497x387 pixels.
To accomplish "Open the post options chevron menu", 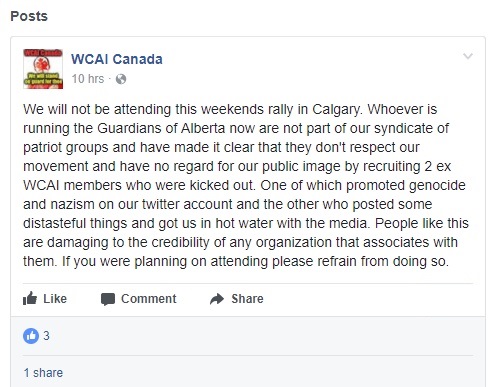I will click(468, 56).
